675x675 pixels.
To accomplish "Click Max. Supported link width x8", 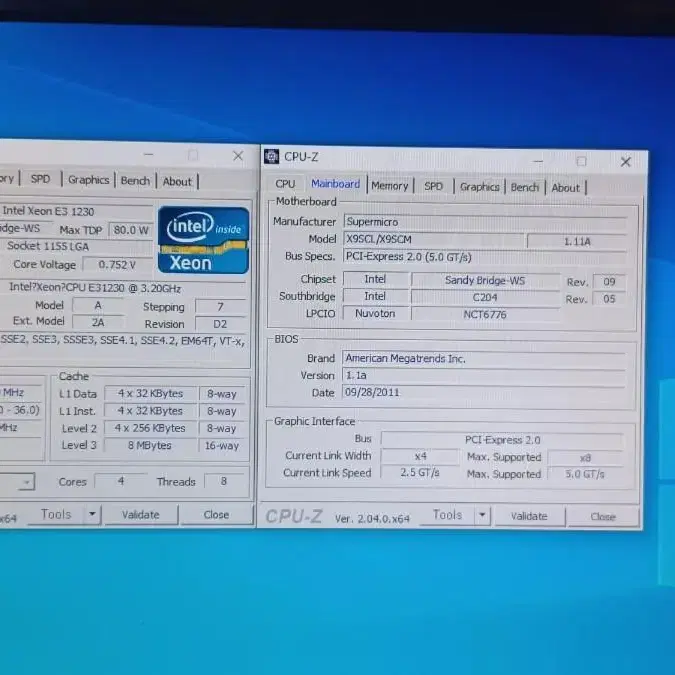I will pos(585,458).
